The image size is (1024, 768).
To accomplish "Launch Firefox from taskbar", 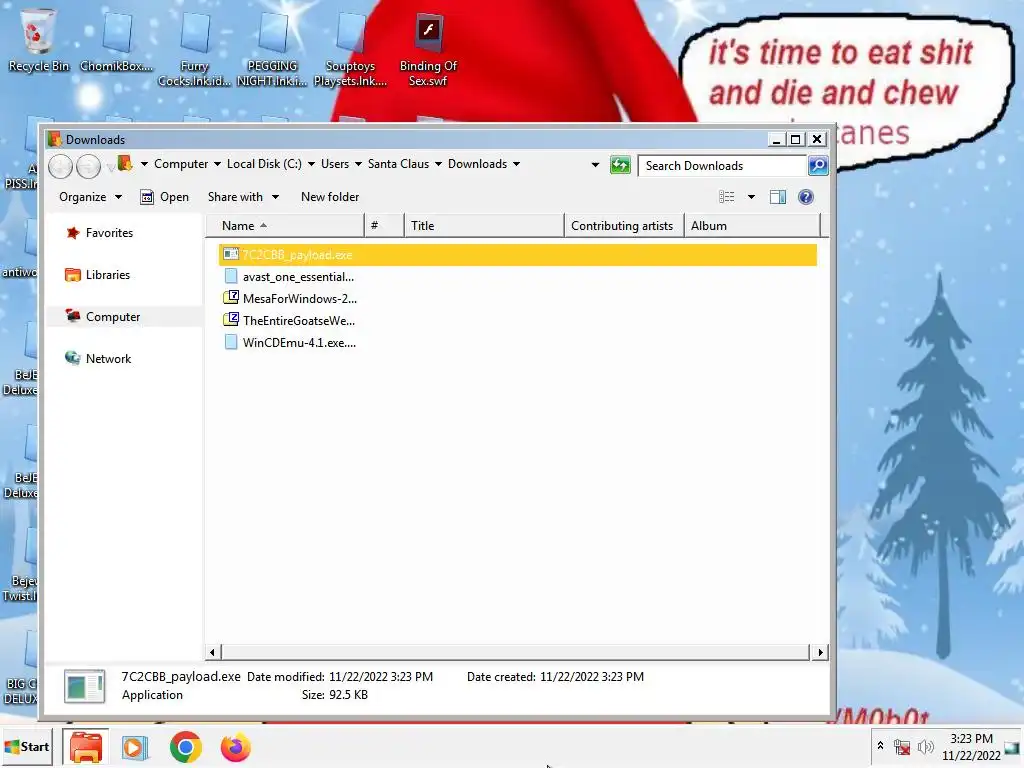I will coord(236,748).
